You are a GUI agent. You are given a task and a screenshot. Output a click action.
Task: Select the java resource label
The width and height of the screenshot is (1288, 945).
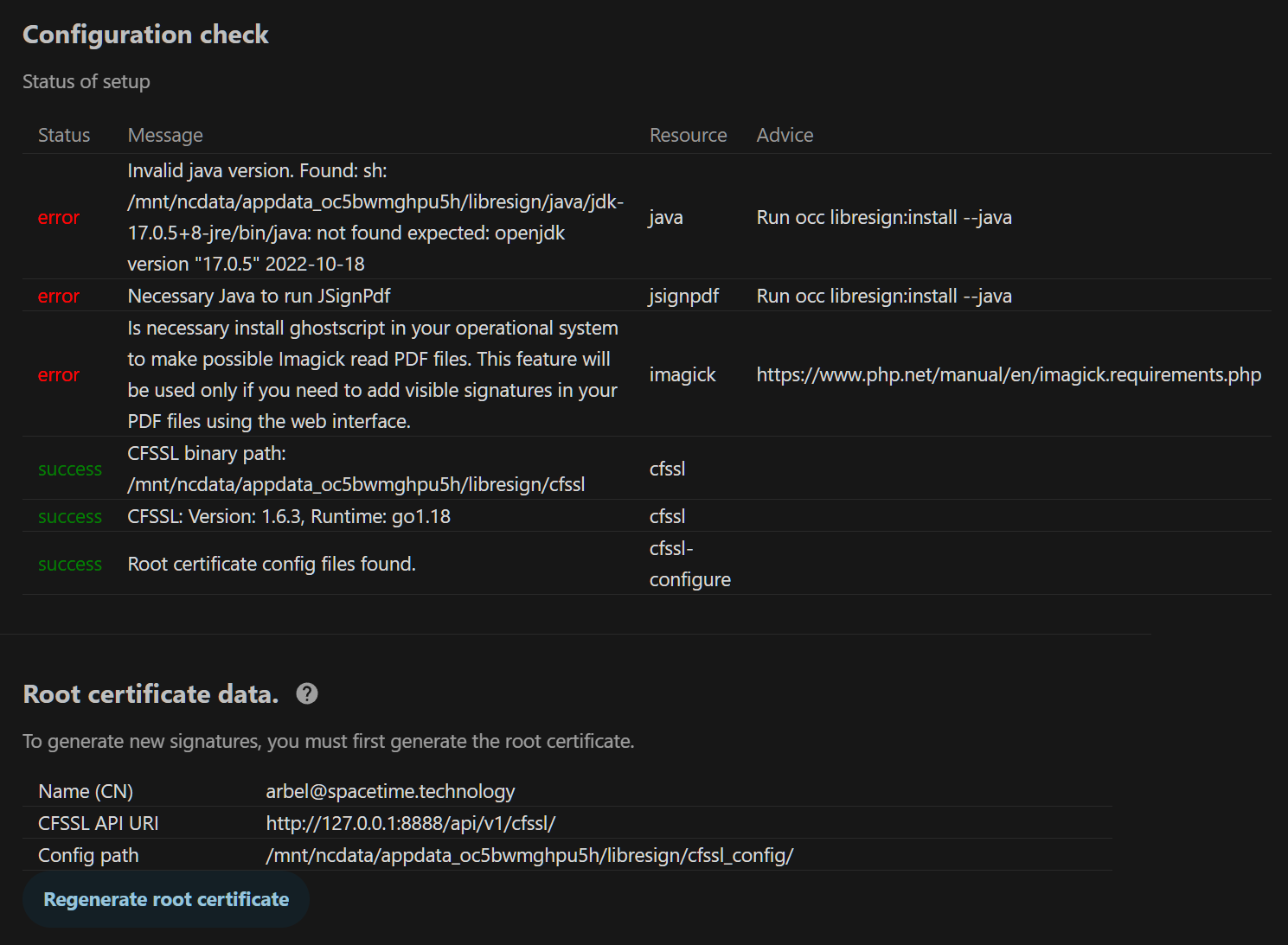pyautogui.click(x=665, y=217)
